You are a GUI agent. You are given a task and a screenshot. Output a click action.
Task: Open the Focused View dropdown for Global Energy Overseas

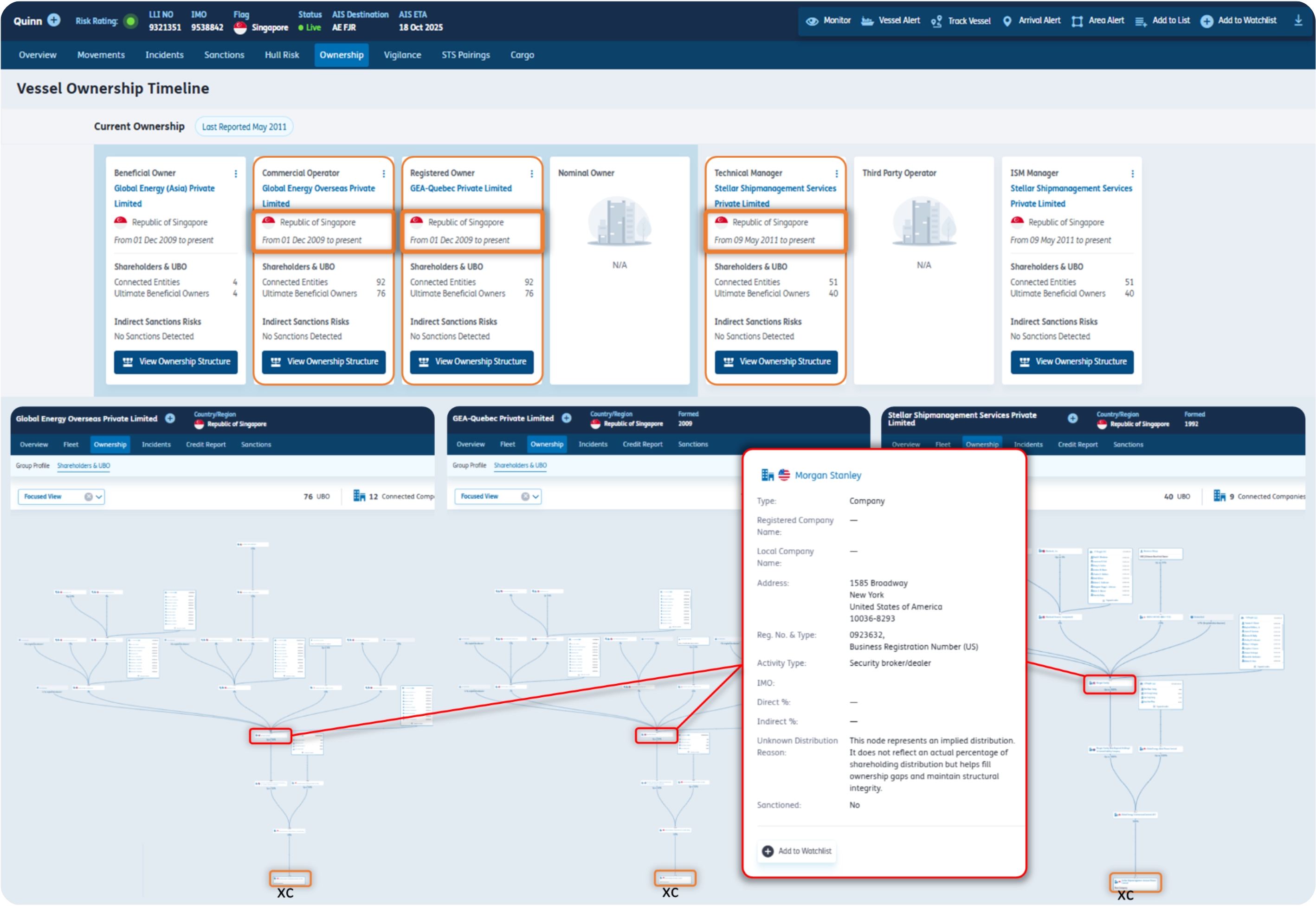click(99, 497)
